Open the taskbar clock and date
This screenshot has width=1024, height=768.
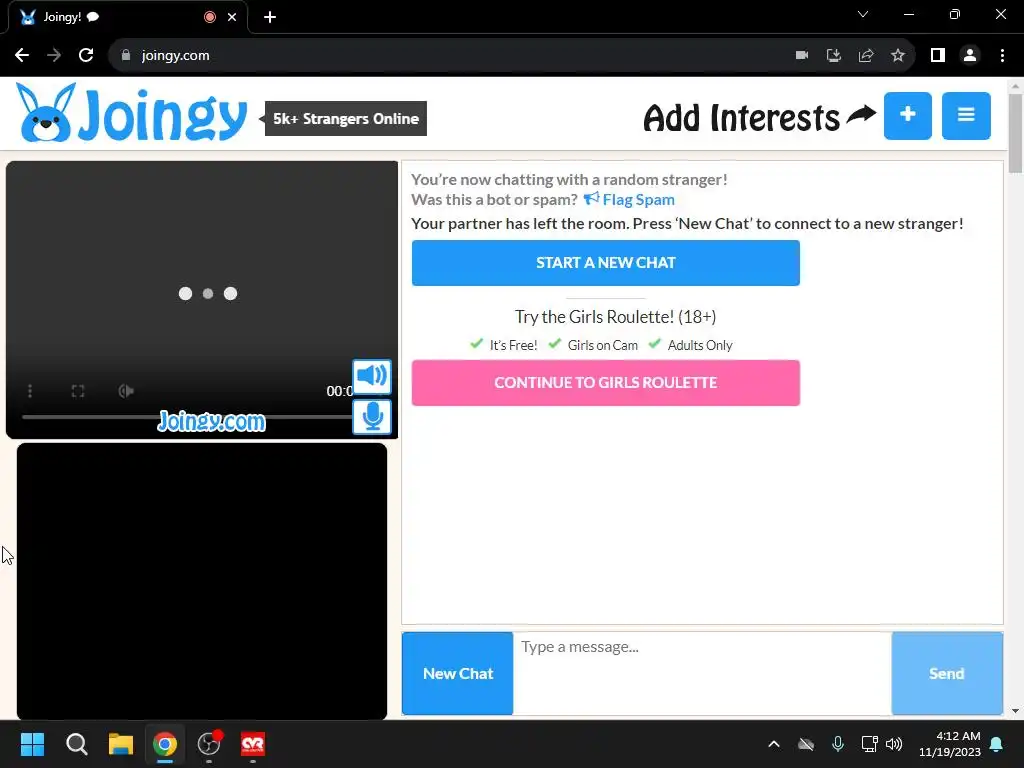pos(950,744)
